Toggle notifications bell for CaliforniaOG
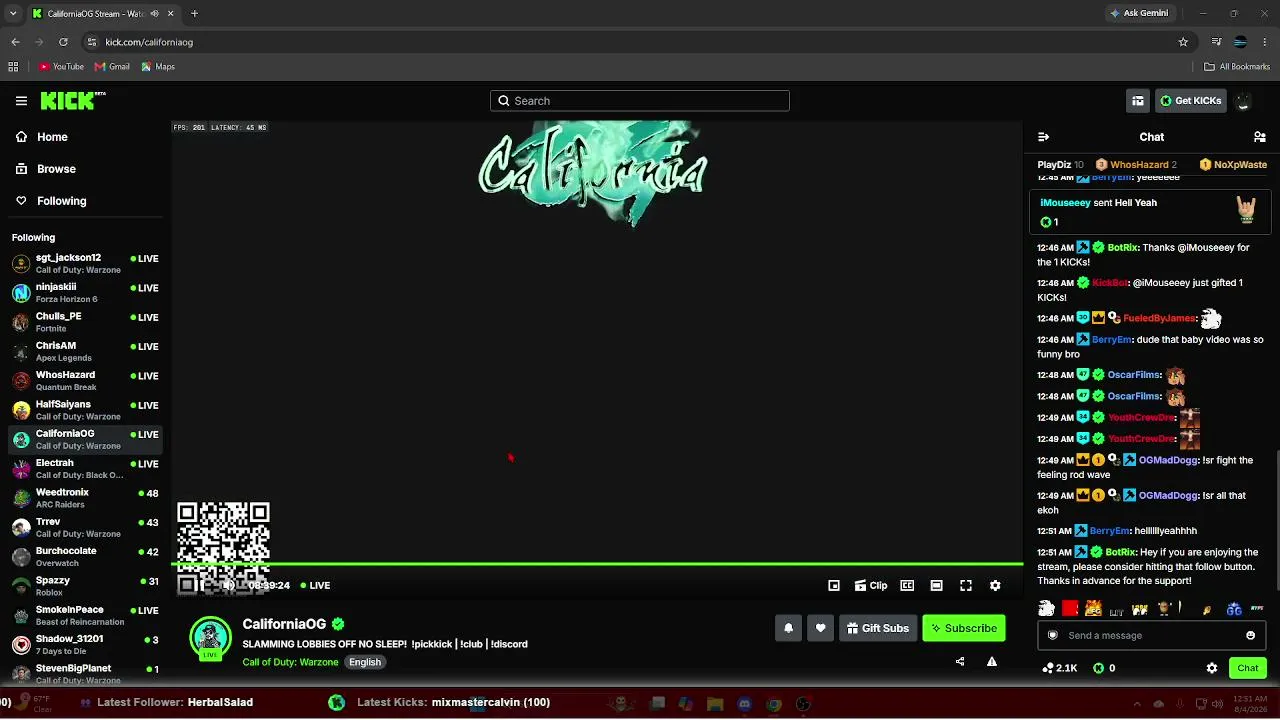Viewport: 1280px width, 720px height. (x=788, y=628)
